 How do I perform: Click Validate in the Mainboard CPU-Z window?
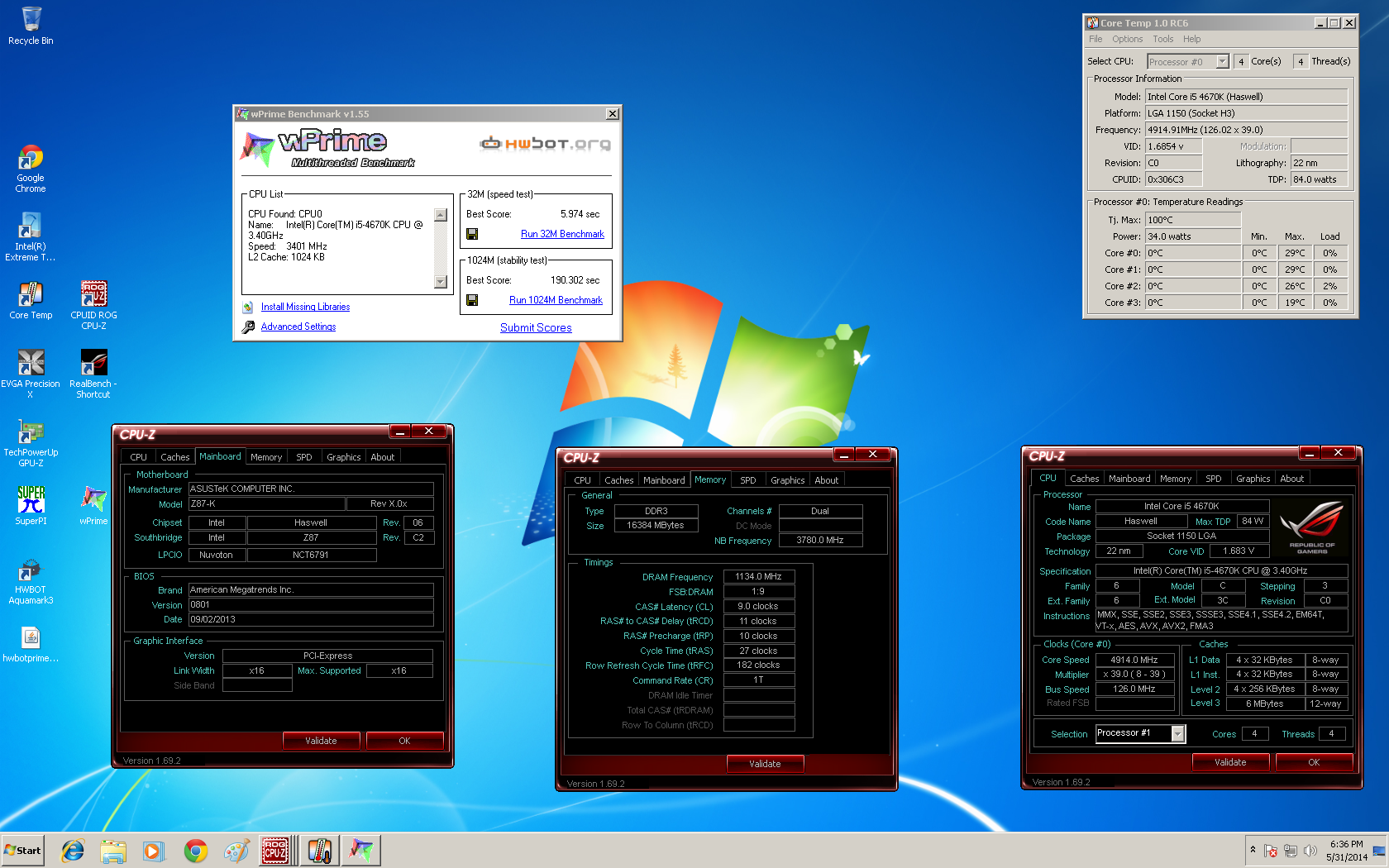point(321,741)
